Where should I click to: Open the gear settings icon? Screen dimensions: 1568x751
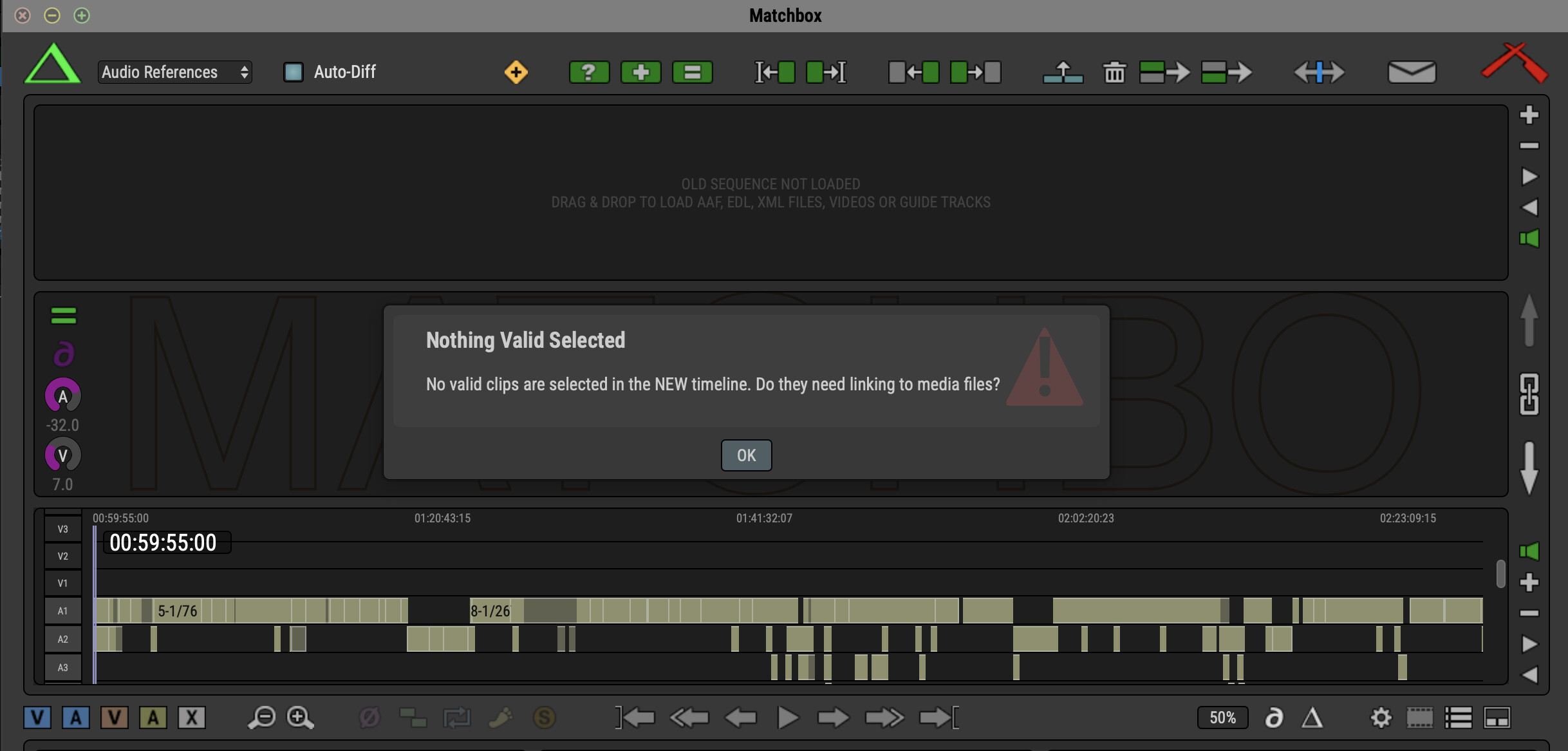(x=1380, y=718)
